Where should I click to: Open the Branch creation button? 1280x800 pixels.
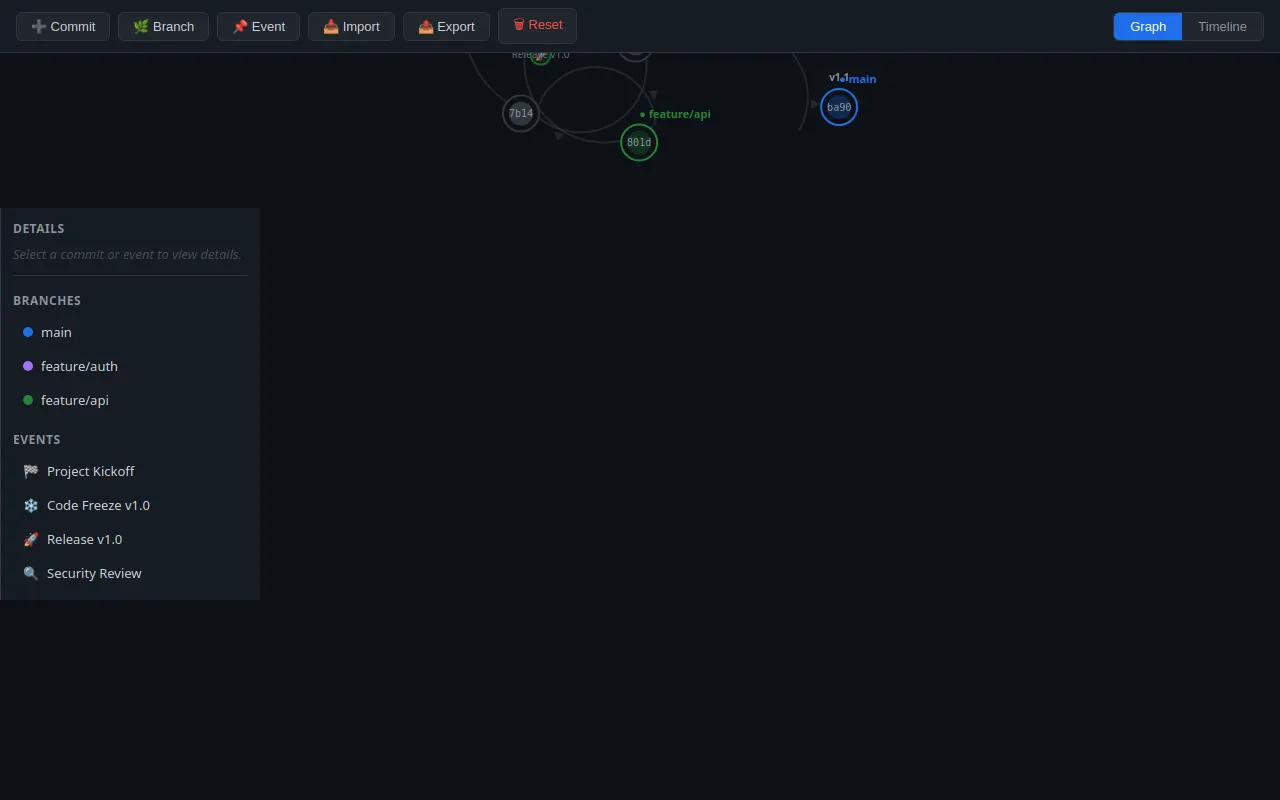point(163,27)
